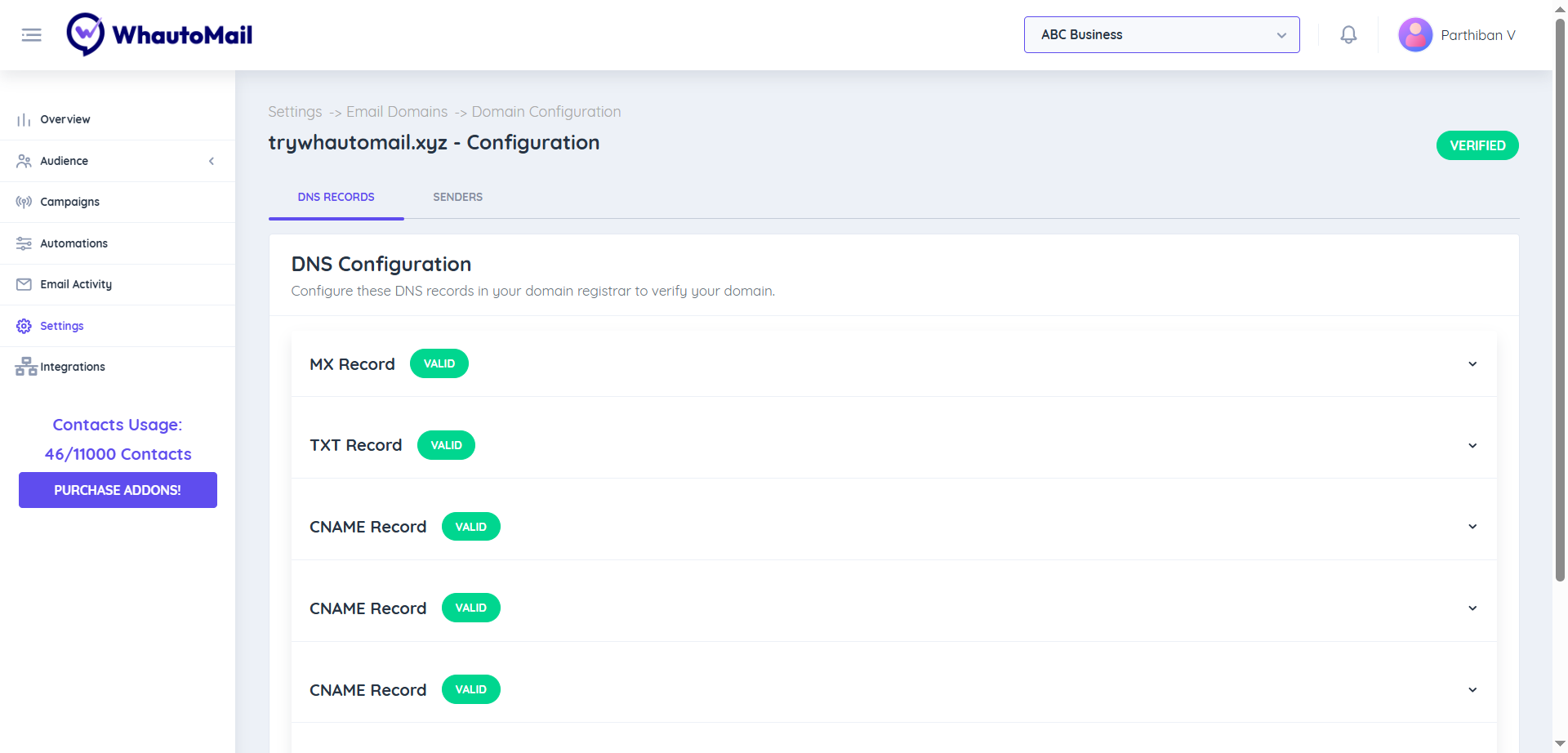This screenshot has width=1568, height=753.
Task: Switch to the SENDERS tab
Action: [457, 197]
